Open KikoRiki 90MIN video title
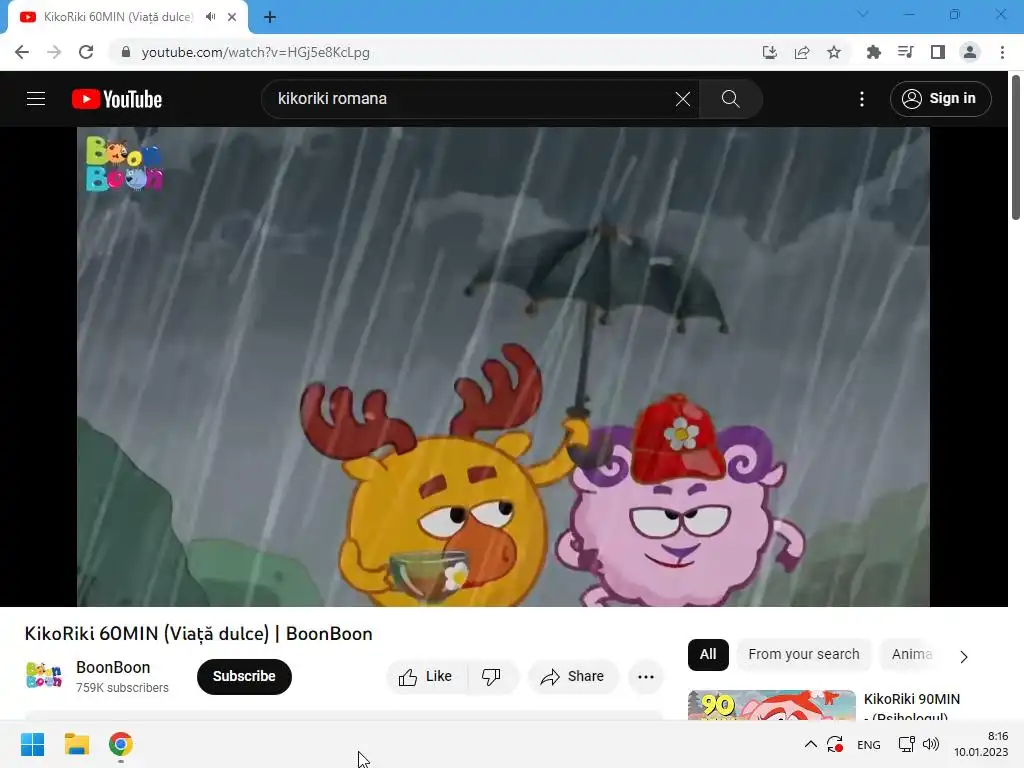This screenshot has height=768, width=1024. tap(912, 707)
